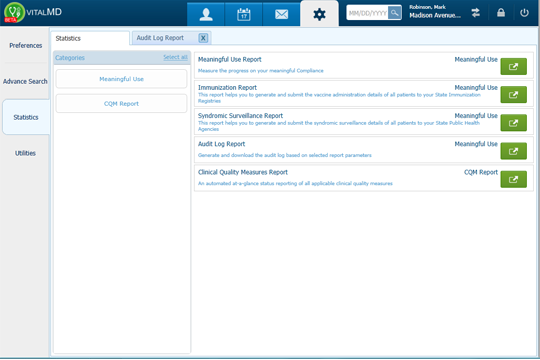Launch the Syndromic Surveillance Report green button
540x360 pixels.
513,123
